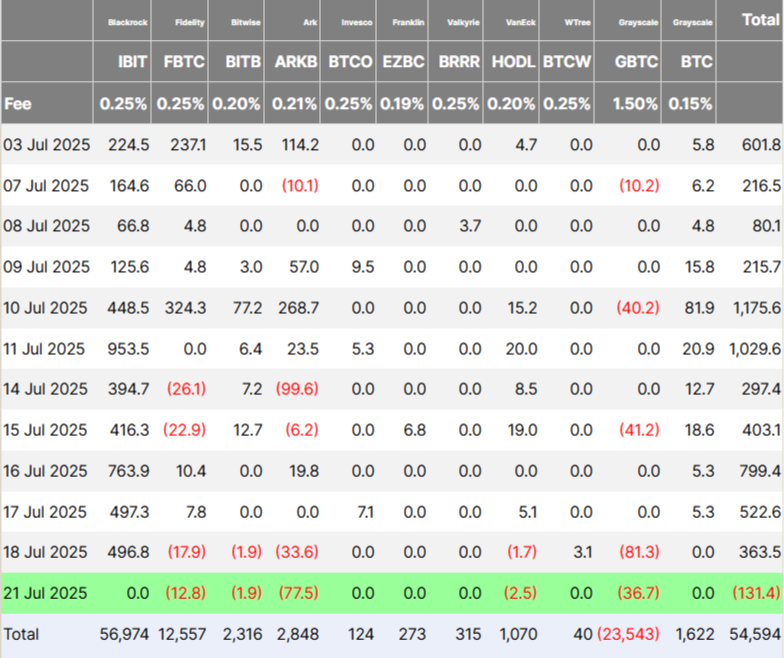The height and width of the screenshot is (658, 784).
Task: Click the 1,175.6 total for 10 Jul
Action: coord(757,308)
